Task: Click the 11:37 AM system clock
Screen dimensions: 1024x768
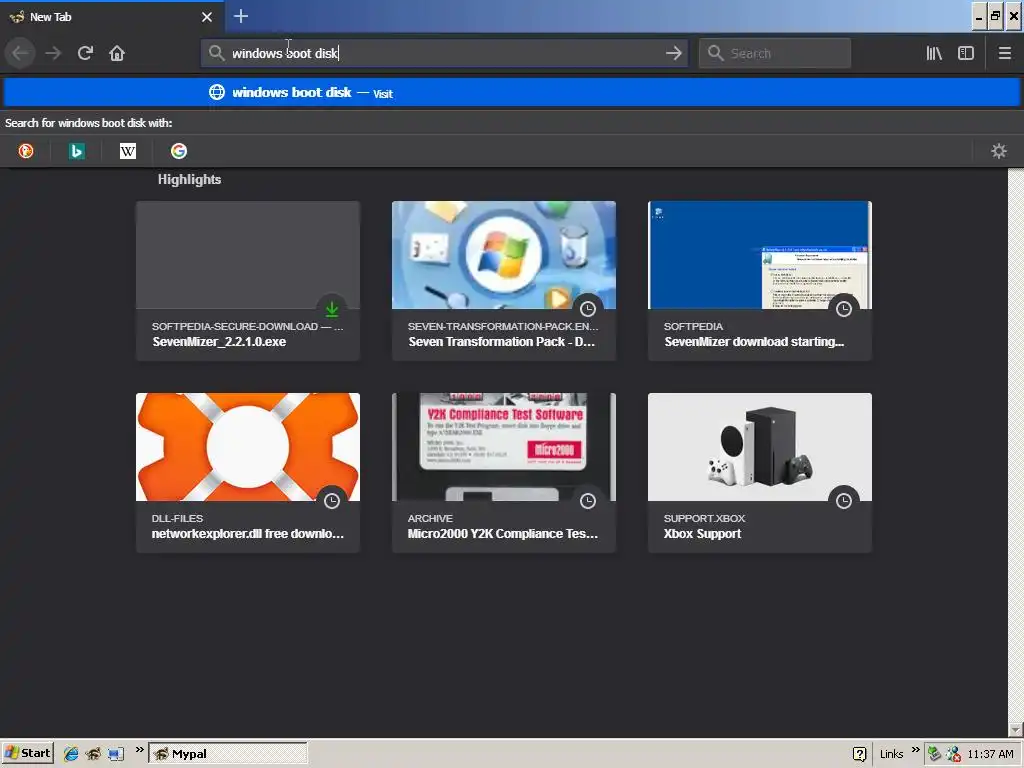Action: pos(990,754)
